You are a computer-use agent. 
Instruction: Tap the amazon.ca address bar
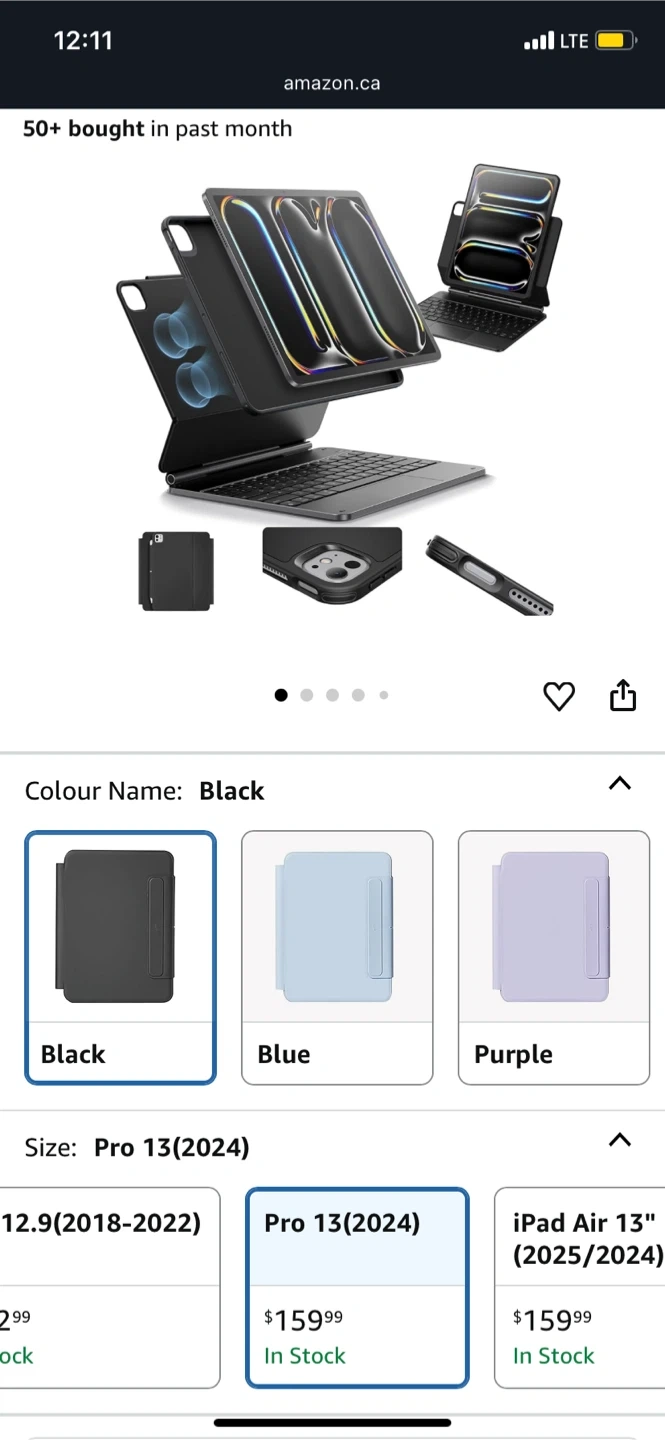[x=332, y=84]
